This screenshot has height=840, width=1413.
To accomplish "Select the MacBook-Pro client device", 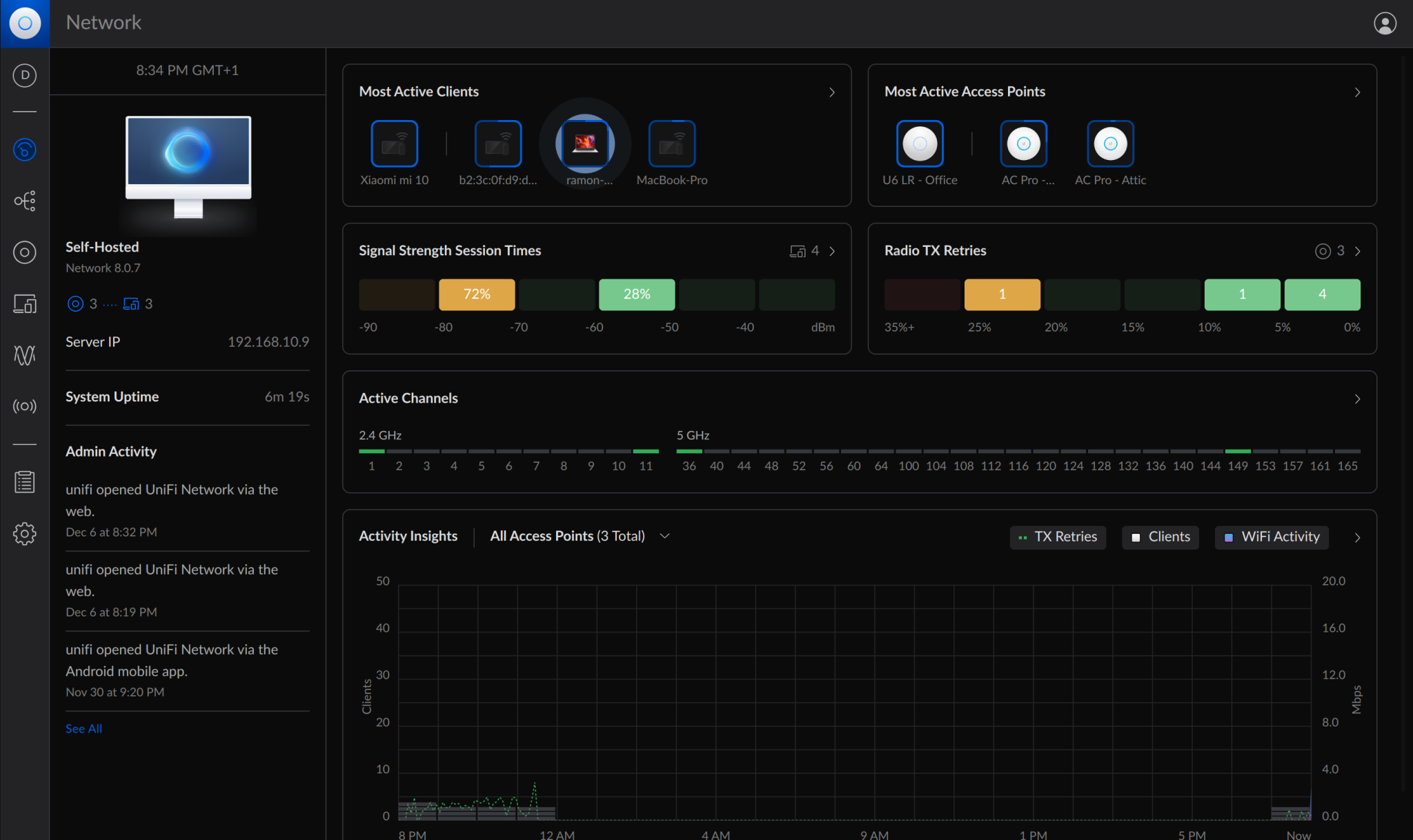I will coord(671,144).
